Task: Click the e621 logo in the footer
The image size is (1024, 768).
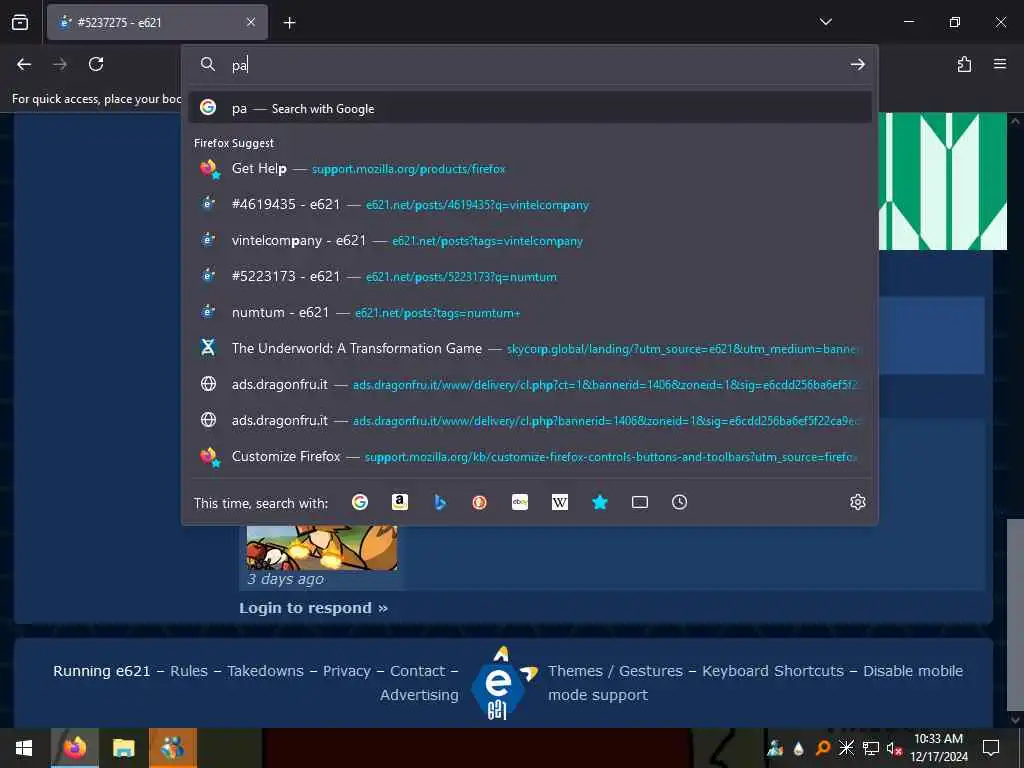Action: (x=502, y=683)
